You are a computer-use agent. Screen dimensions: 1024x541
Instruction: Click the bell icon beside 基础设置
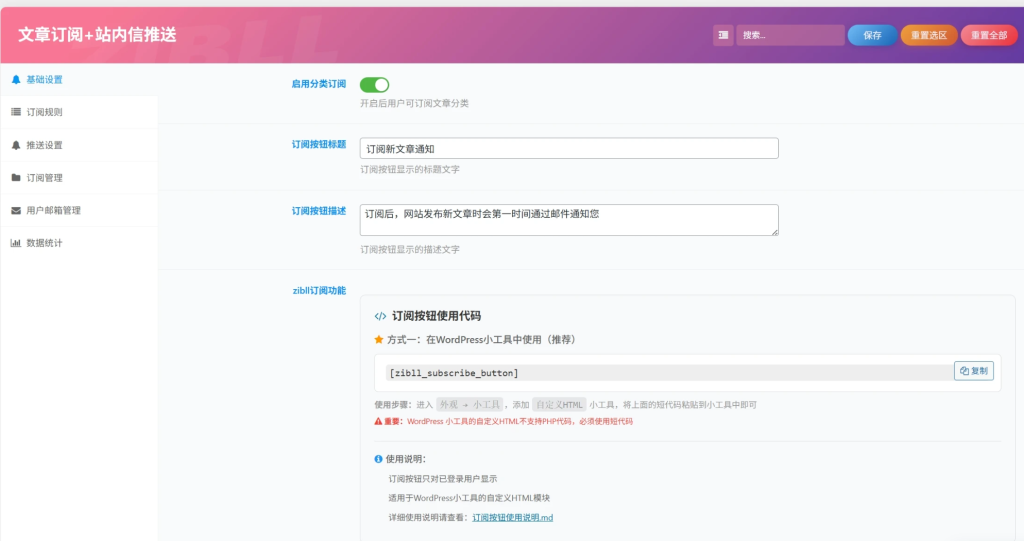(16, 80)
